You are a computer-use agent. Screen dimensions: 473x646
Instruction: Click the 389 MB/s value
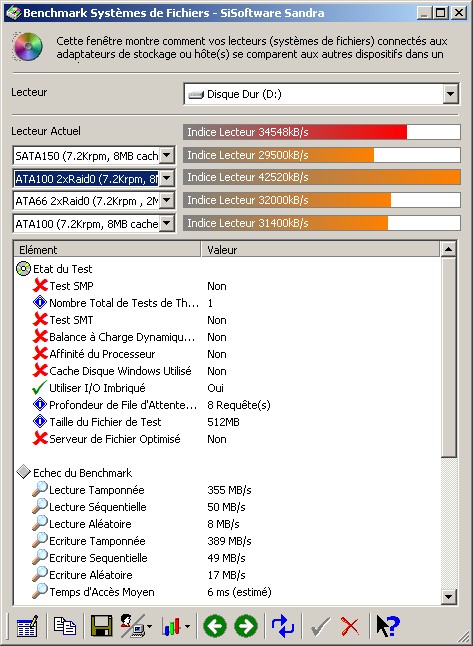pos(229,541)
